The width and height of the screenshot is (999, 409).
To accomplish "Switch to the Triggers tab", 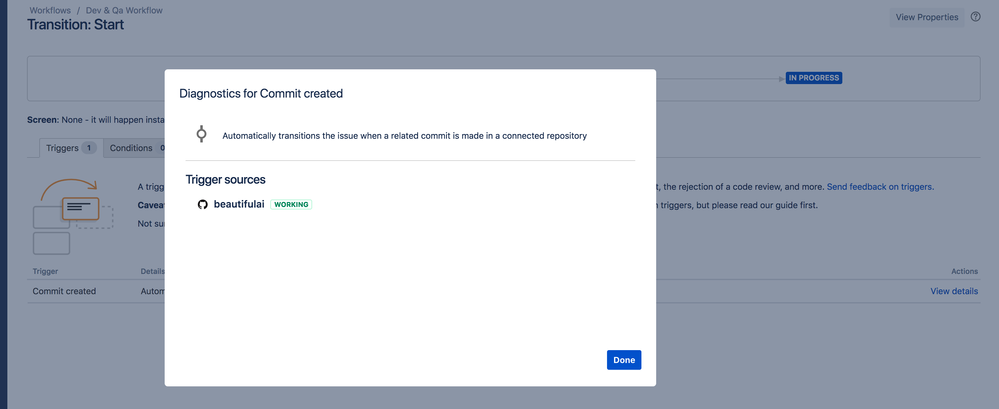I will tap(71, 148).
